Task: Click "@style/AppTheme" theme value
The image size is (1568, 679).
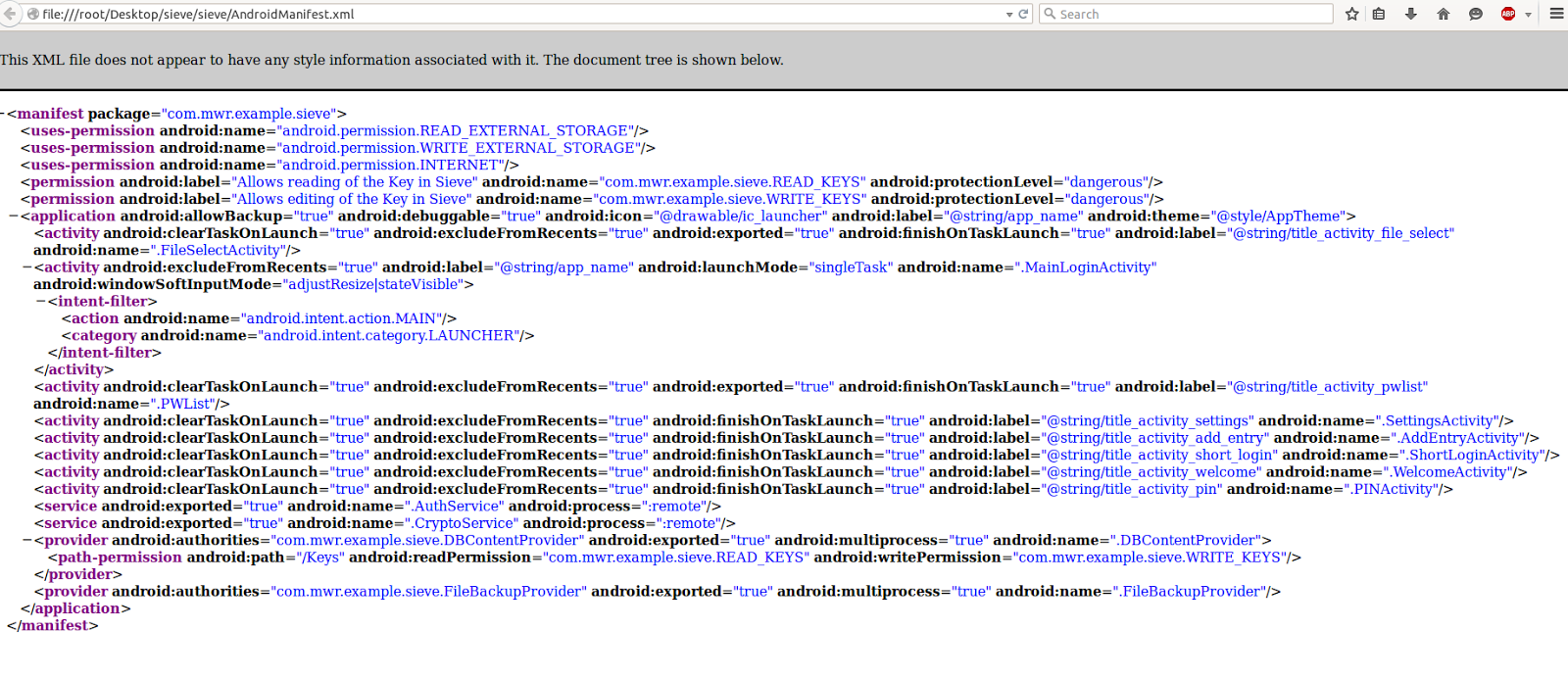Action: (x=1278, y=216)
